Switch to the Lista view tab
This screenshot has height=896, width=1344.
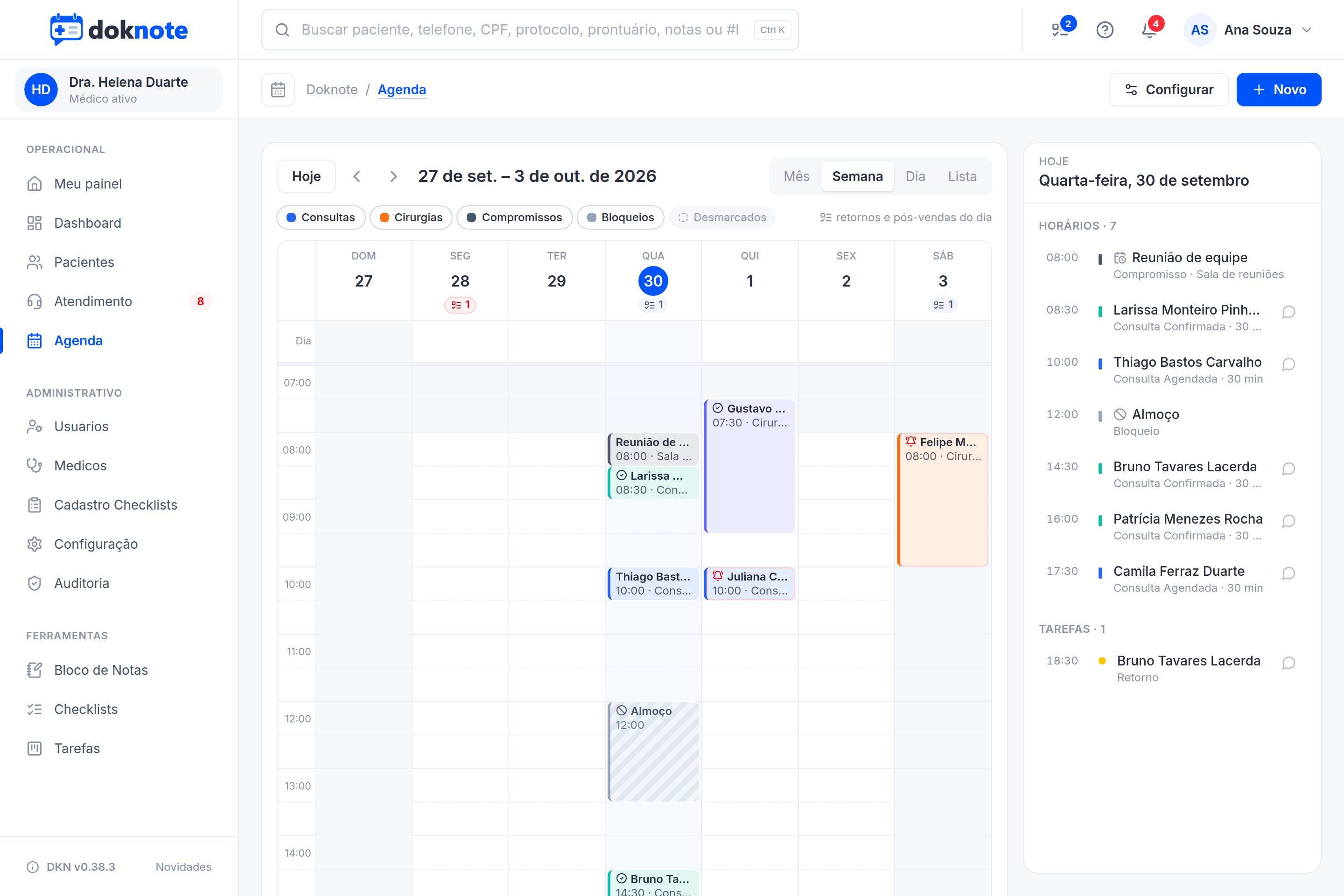962,176
